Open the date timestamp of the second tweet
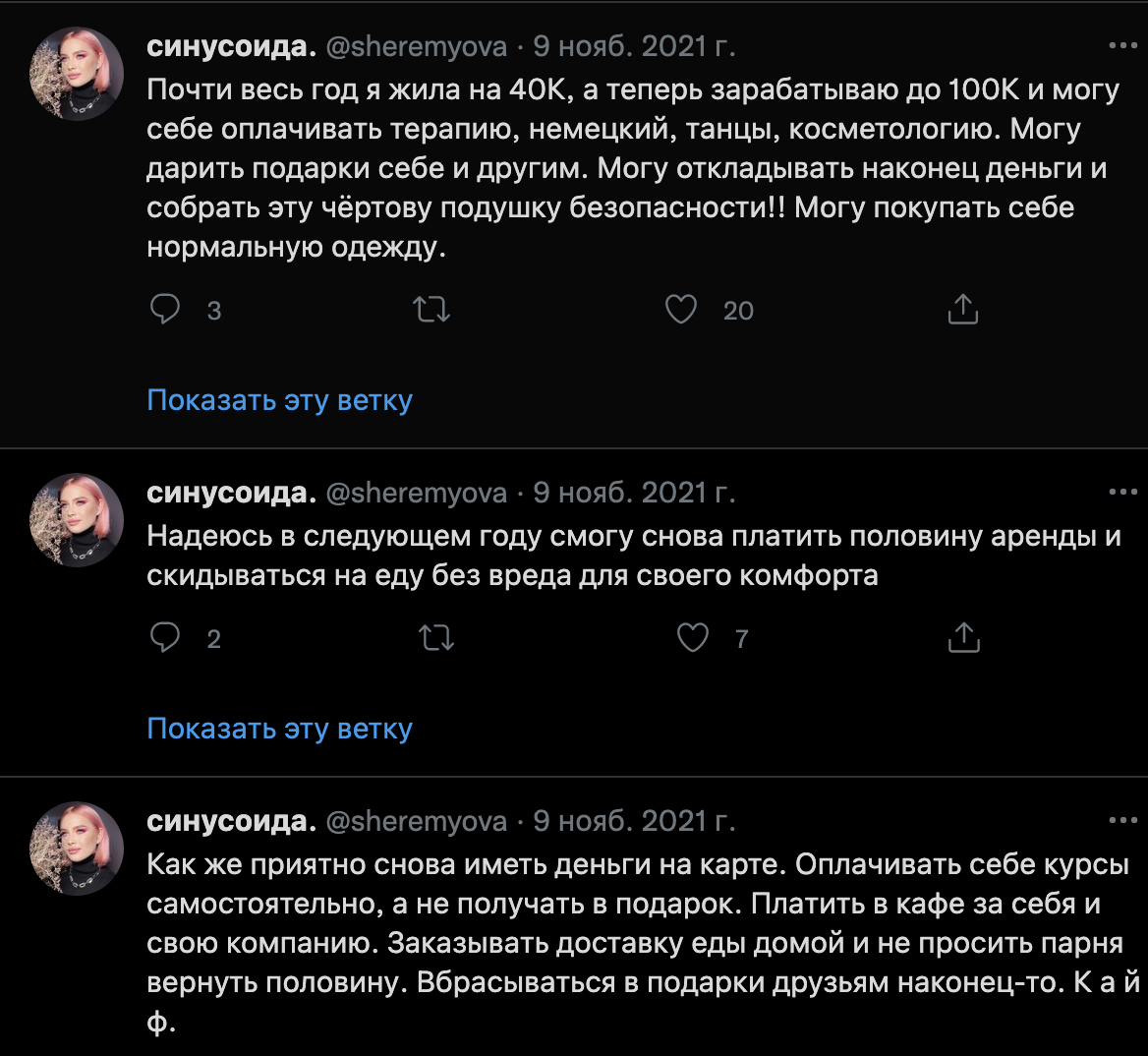The height and width of the screenshot is (1056, 1148). pyautogui.click(x=634, y=493)
